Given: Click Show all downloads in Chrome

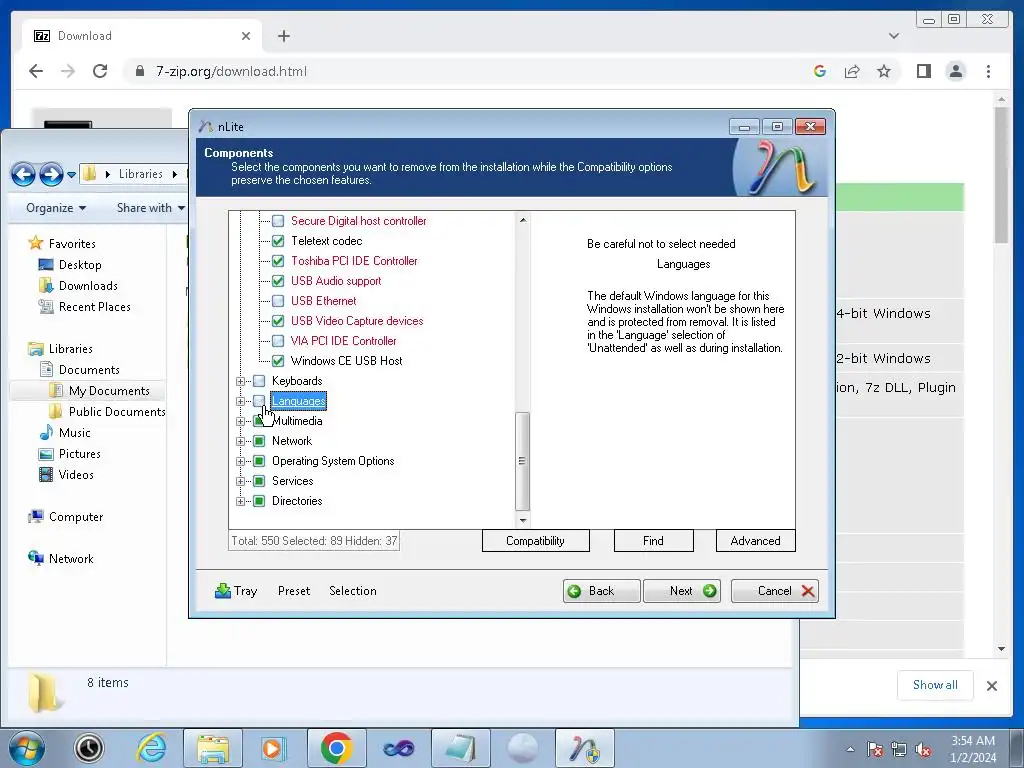Looking at the screenshot, I should (935, 685).
